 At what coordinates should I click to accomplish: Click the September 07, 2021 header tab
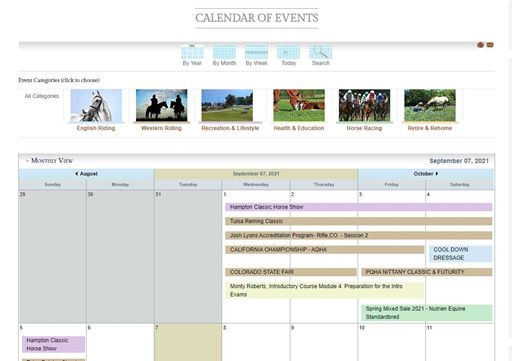coord(256,174)
